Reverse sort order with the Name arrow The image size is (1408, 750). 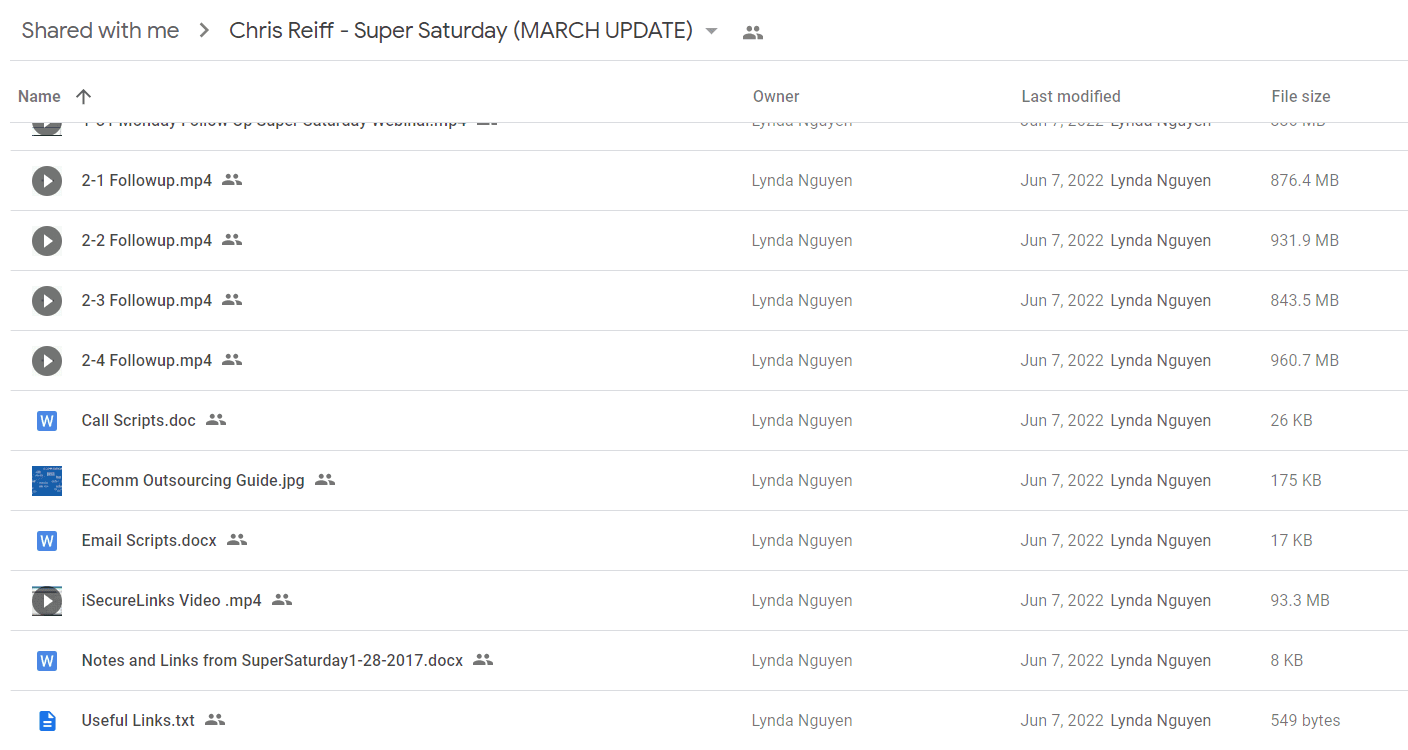coord(83,96)
